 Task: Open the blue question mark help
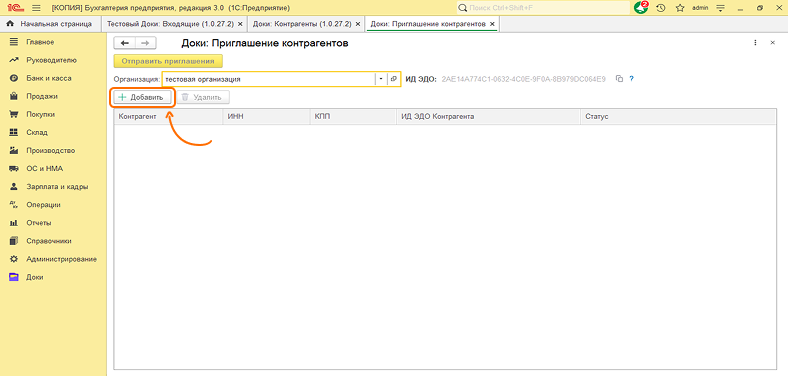pyautogui.click(x=632, y=79)
